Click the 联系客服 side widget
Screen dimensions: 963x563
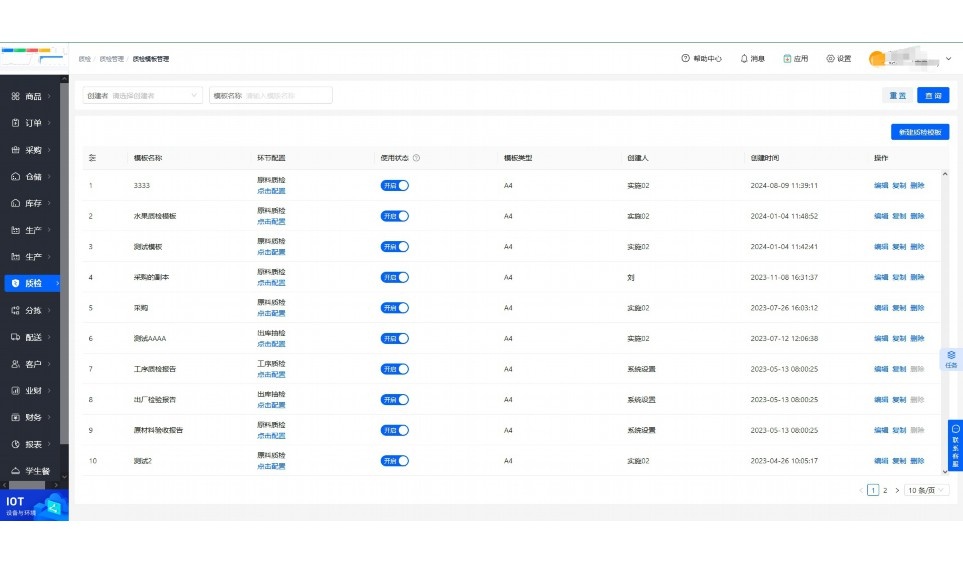coord(955,445)
